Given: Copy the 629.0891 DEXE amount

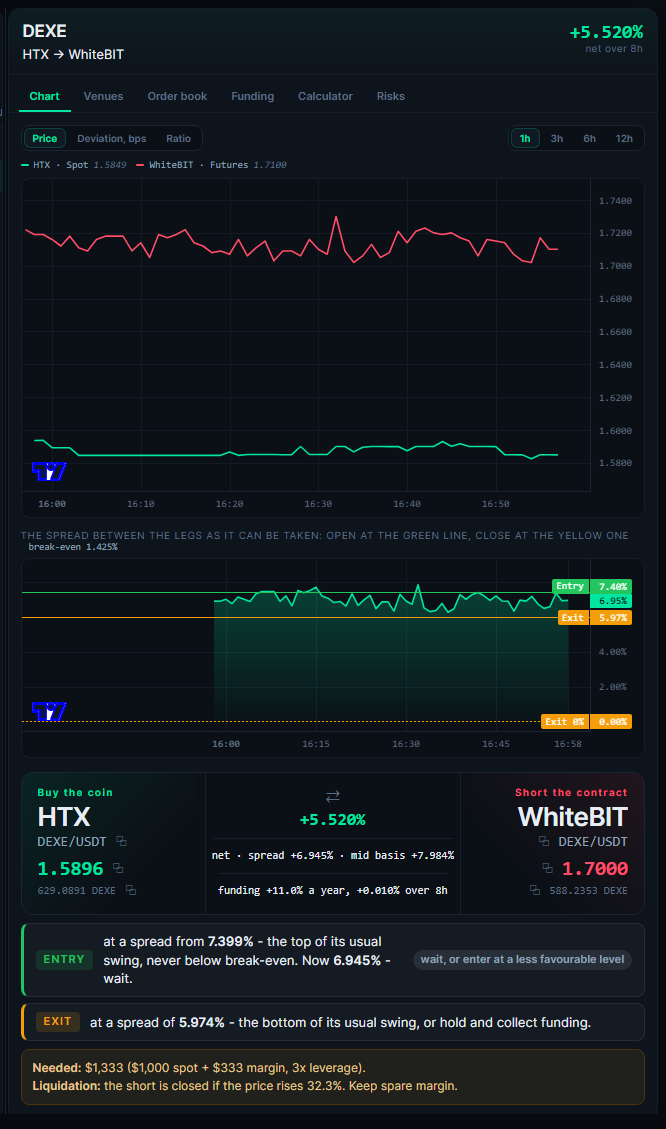Looking at the screenshot, I should coord(131,890).
